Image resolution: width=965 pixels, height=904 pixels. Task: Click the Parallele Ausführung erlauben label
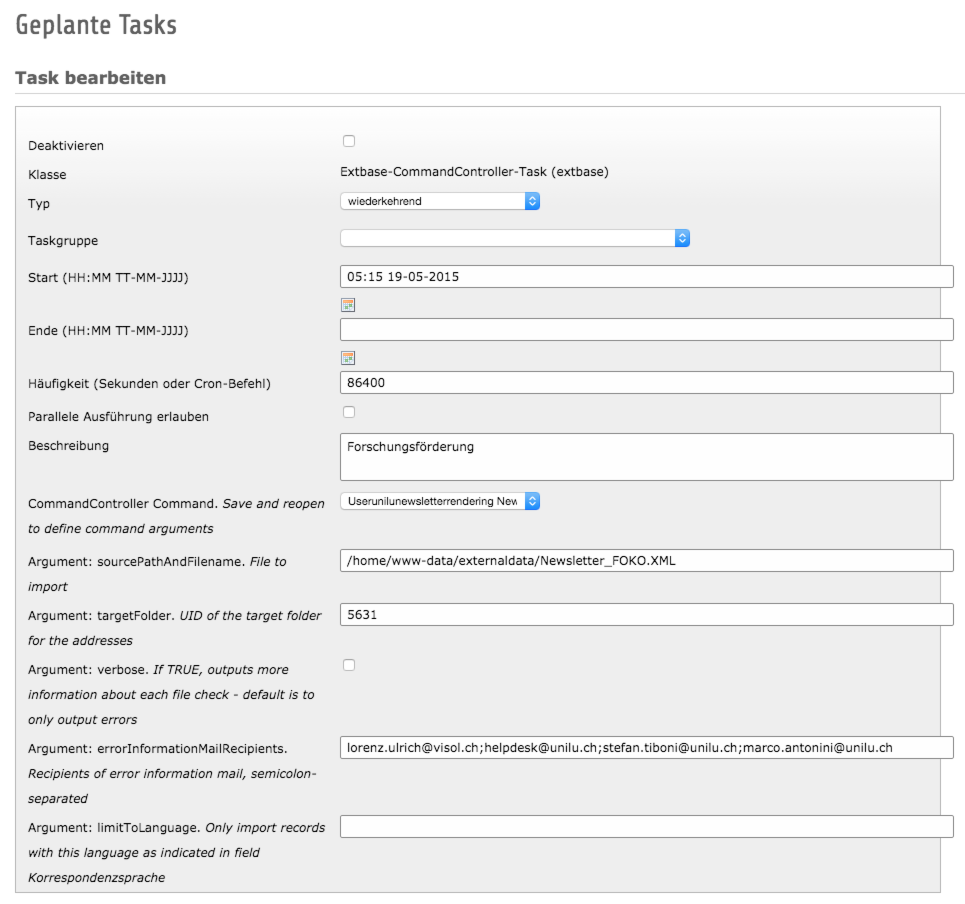pos(118,417)
